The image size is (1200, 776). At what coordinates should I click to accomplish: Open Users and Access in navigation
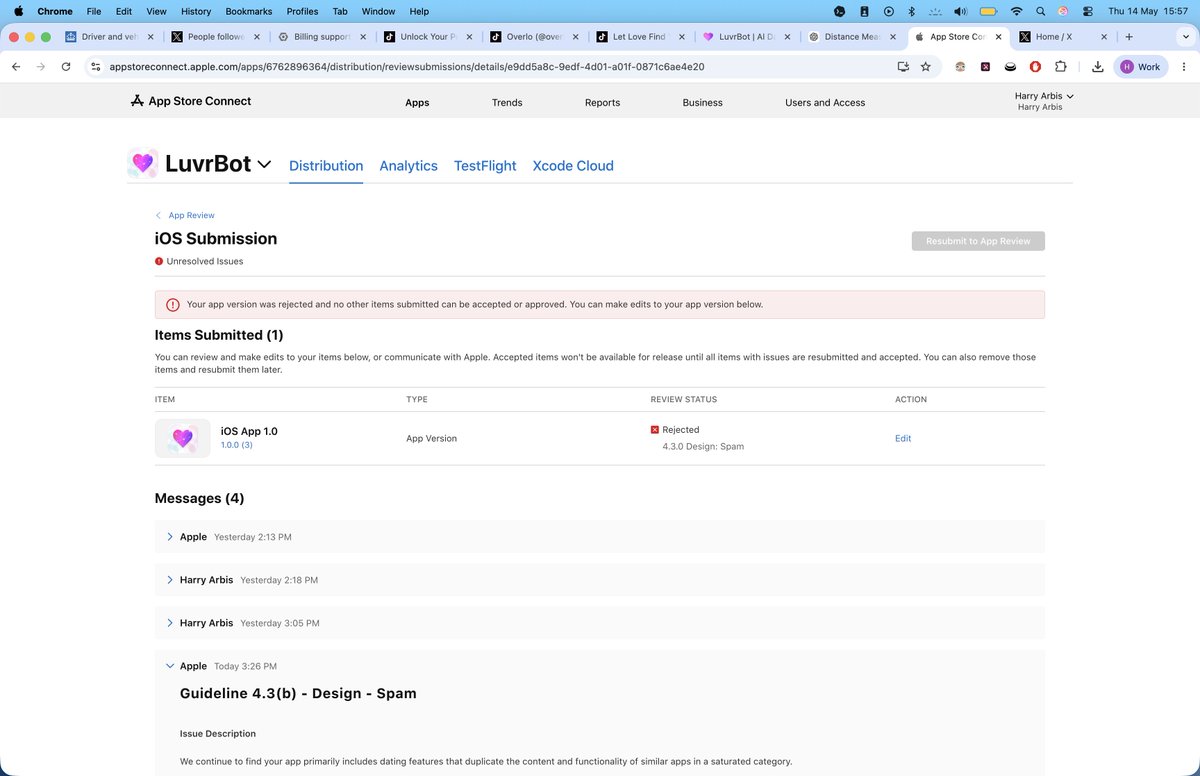(825, 102)
